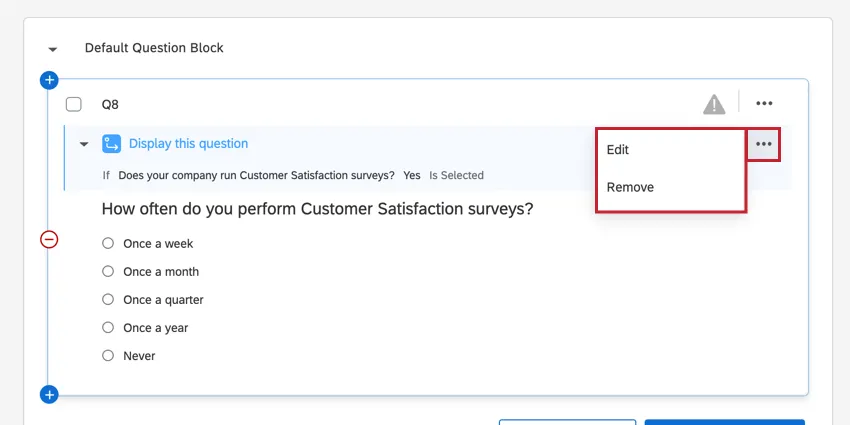Select the "Never" radio option
Screen dimensions: 850x425
click(108, 355)
